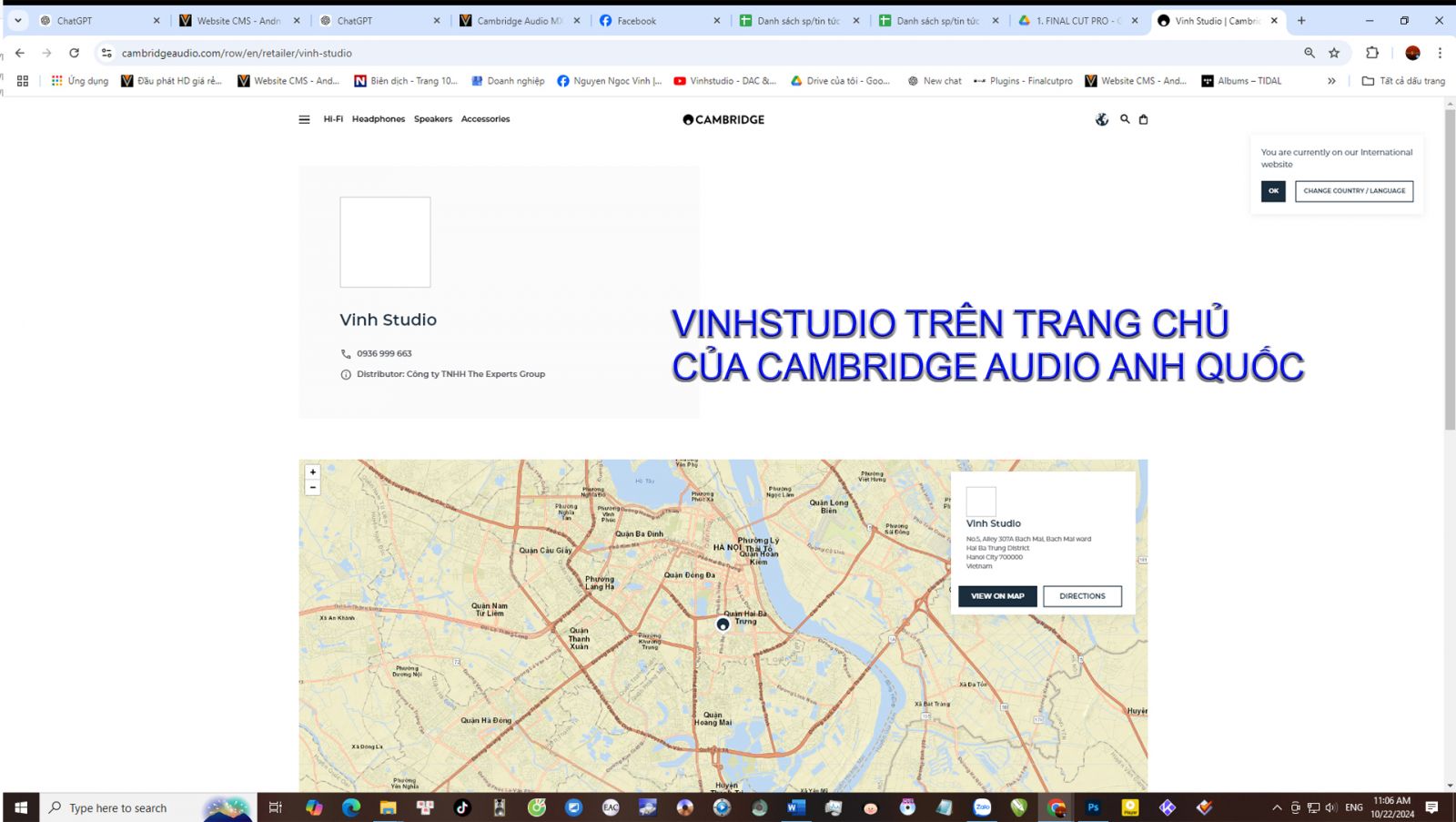
Task: Open Doanh nghiệp bookmark
Action: click(x=508, y=81)
